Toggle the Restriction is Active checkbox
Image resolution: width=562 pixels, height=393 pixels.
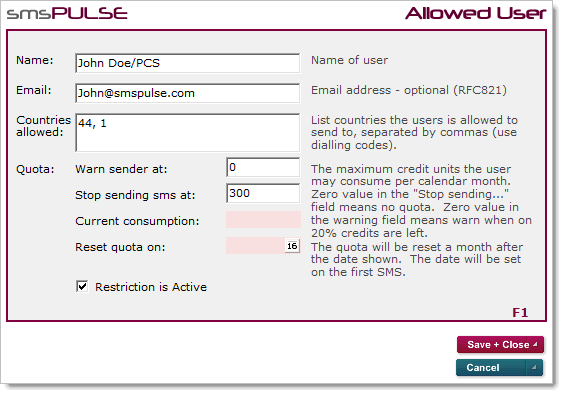pos(82,287)
